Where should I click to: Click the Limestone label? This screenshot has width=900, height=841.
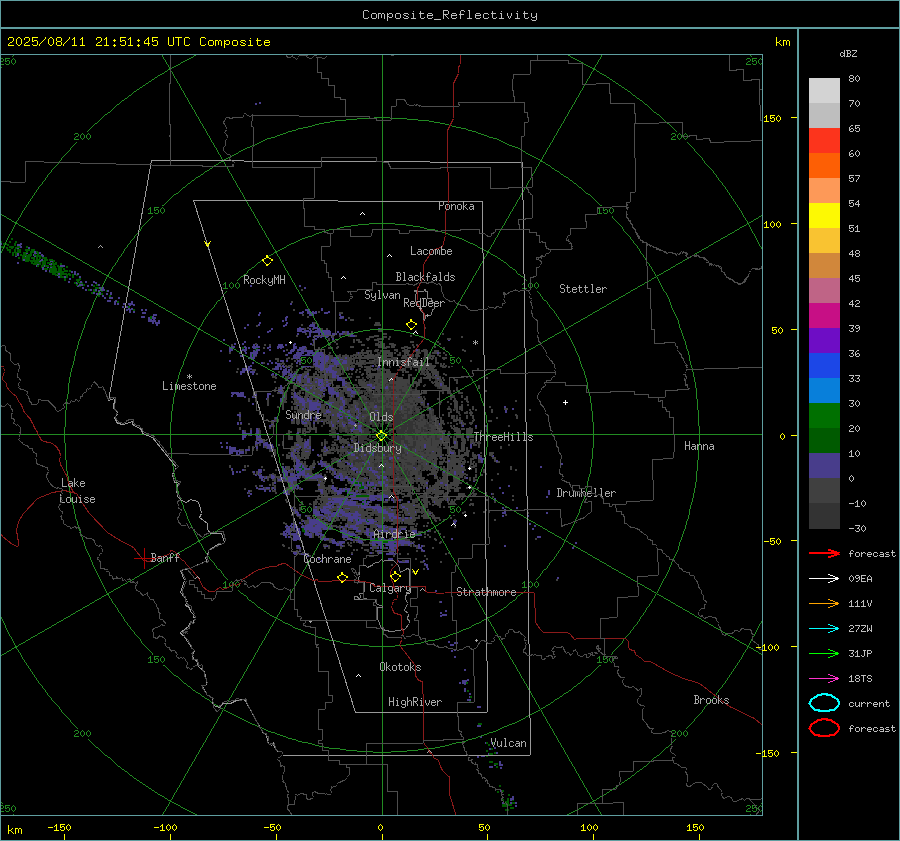point(189,386)
